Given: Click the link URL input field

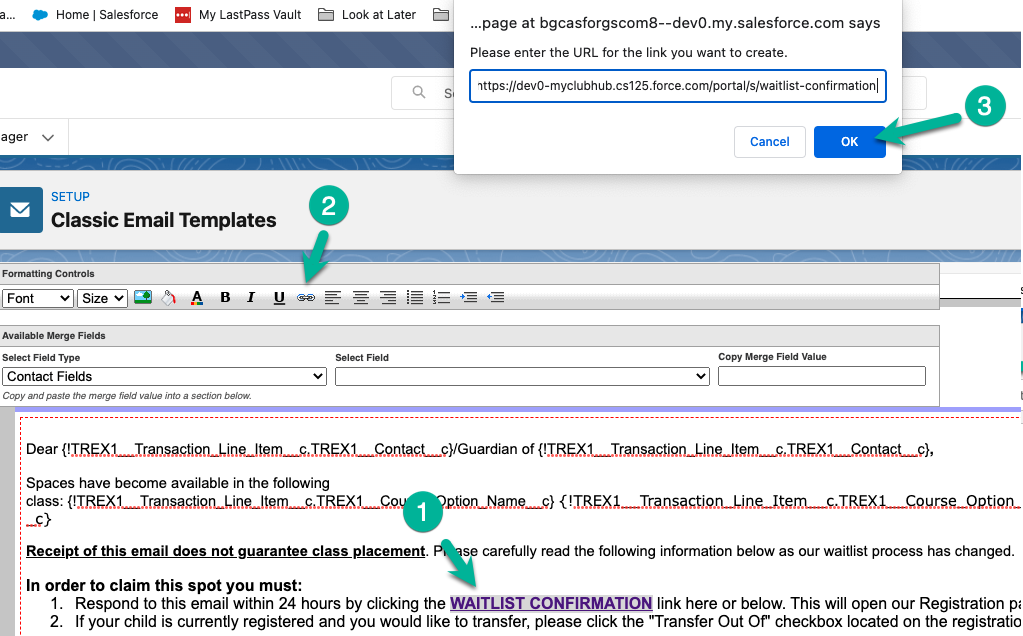Looking at the screenshot, I should pos(677,86).
